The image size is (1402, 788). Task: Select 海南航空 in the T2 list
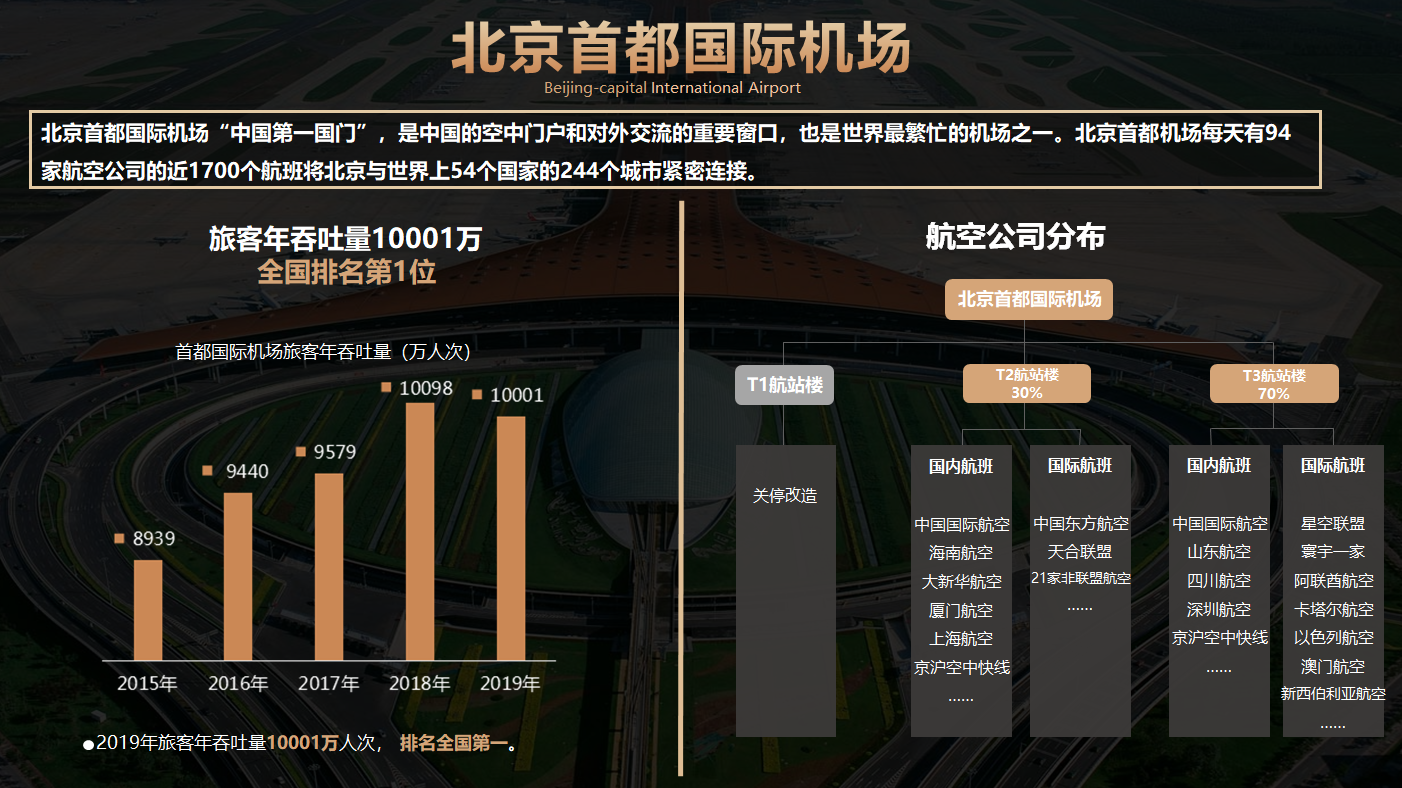(x=961, y=552)
